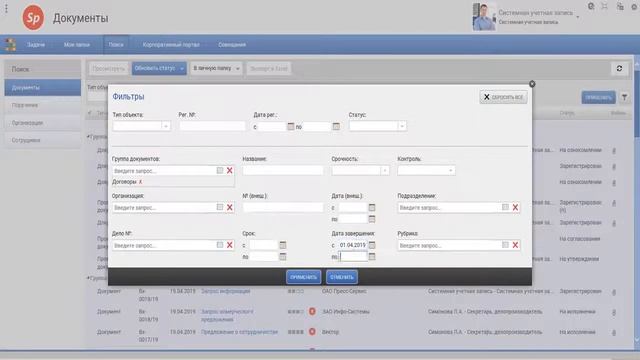Image resolution: width=640 pixels, height=360 pixels.
Task: Open calendar for Дата (внеш.) end date
Action: pyautogui.click(x=372, y=219)
